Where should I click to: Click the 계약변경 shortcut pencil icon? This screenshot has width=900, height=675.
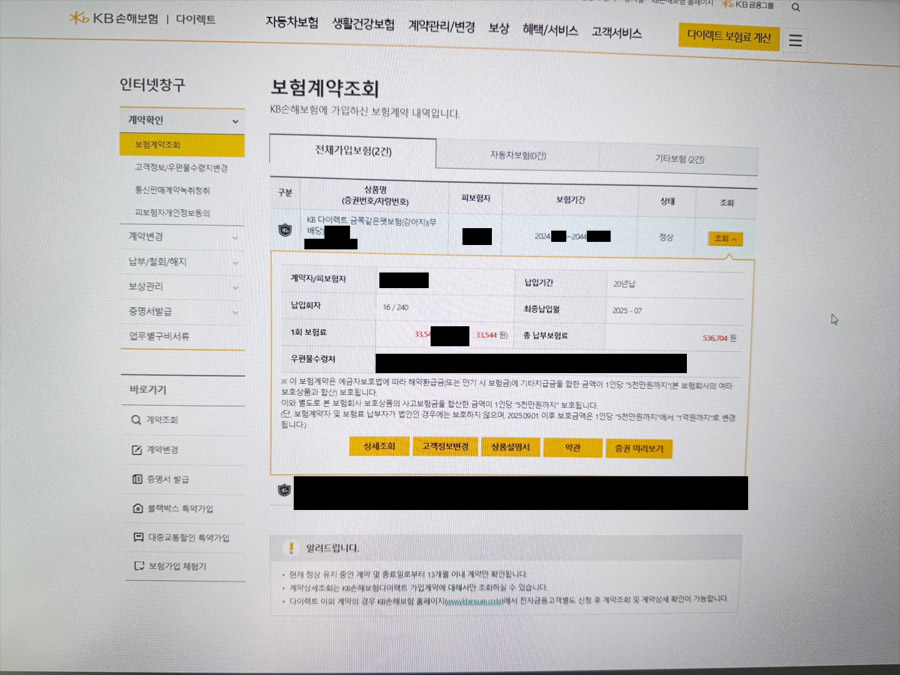[x=137, y=449]
